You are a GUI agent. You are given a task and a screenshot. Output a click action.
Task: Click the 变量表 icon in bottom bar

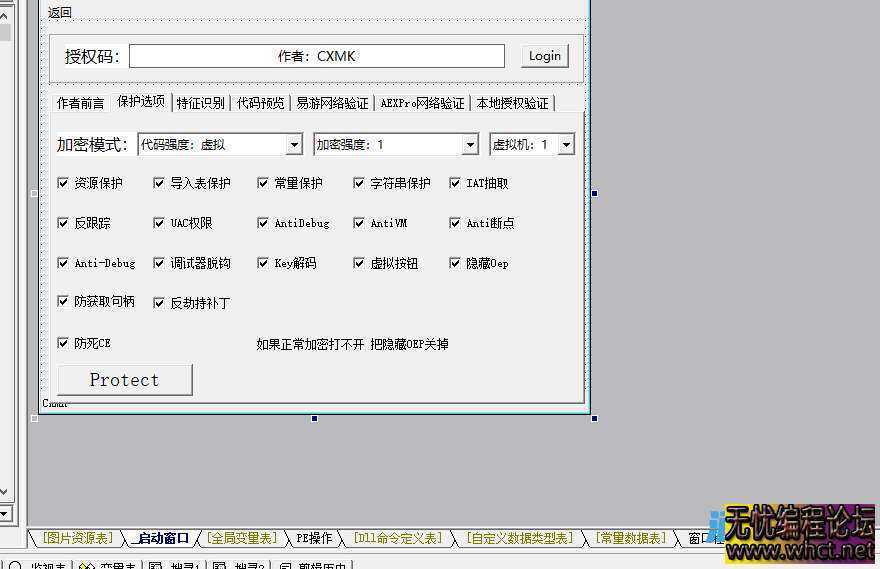click(87, 565)
